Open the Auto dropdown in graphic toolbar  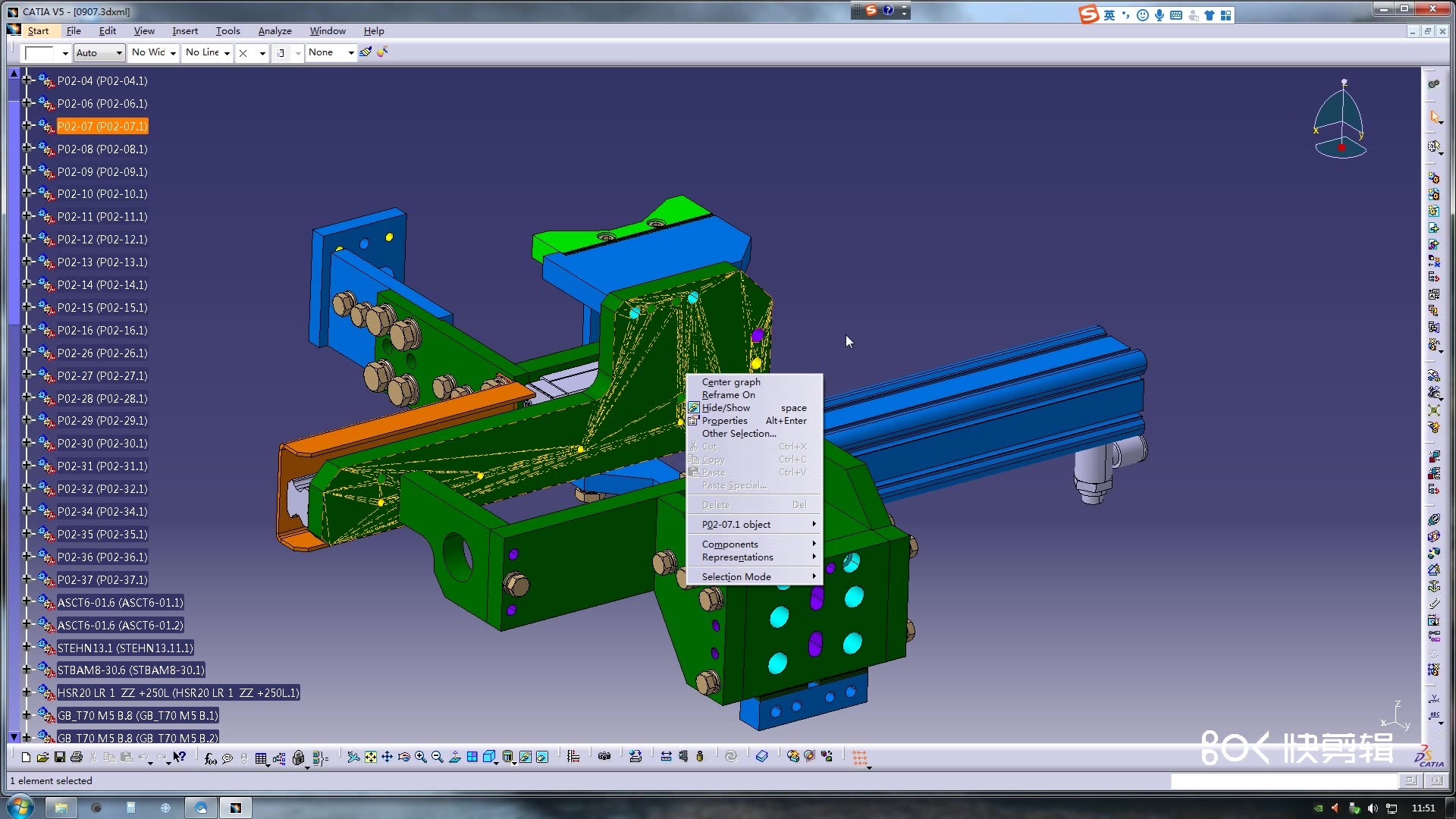tap(118, 52)
